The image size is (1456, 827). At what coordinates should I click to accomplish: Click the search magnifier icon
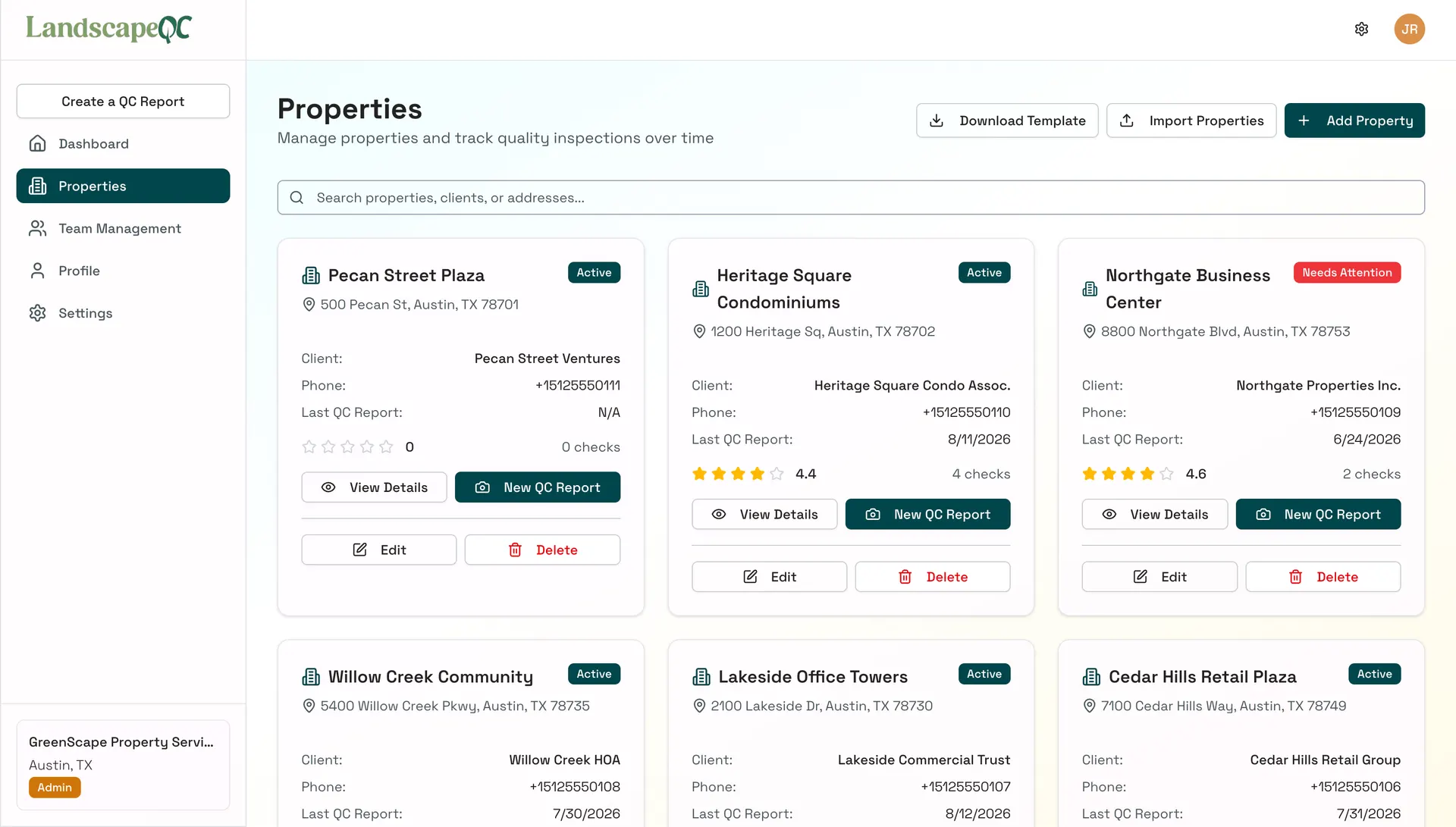(x=297, y=198)
